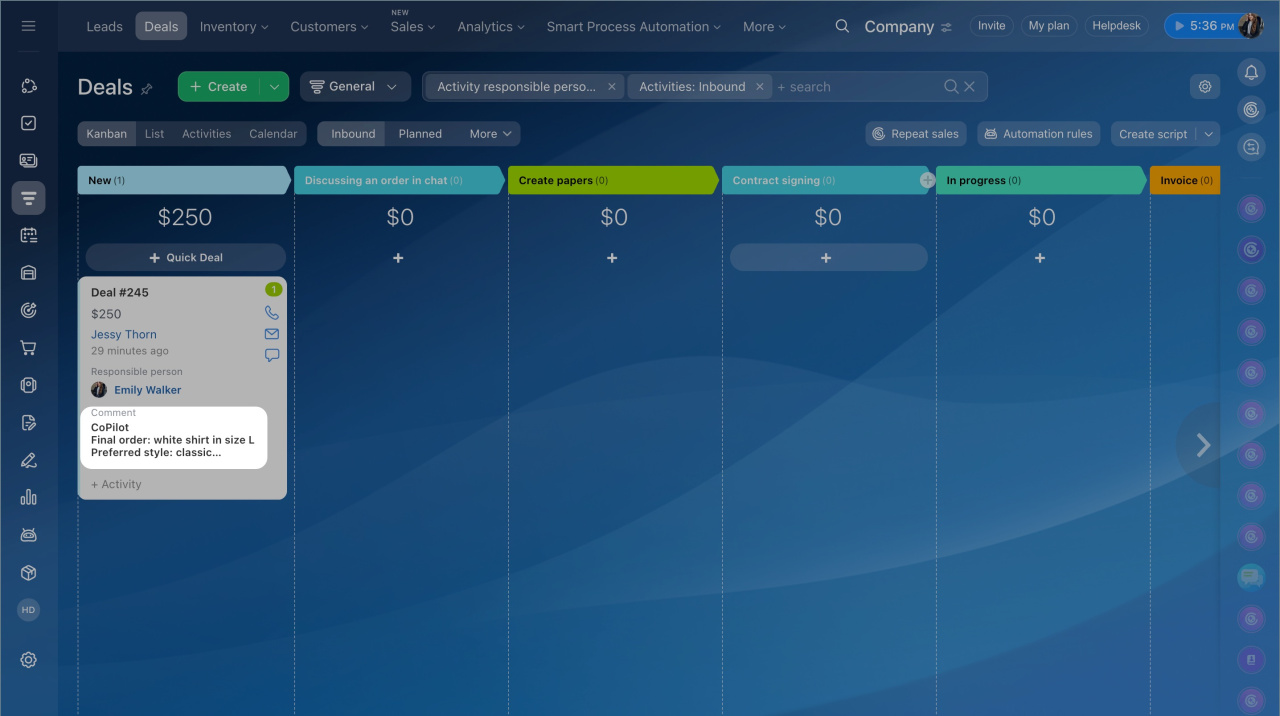Open the shopping cart icon in sidebar
Viewport: 1280px width, 716px height.
pyautogui.click(x=28, y=348)
